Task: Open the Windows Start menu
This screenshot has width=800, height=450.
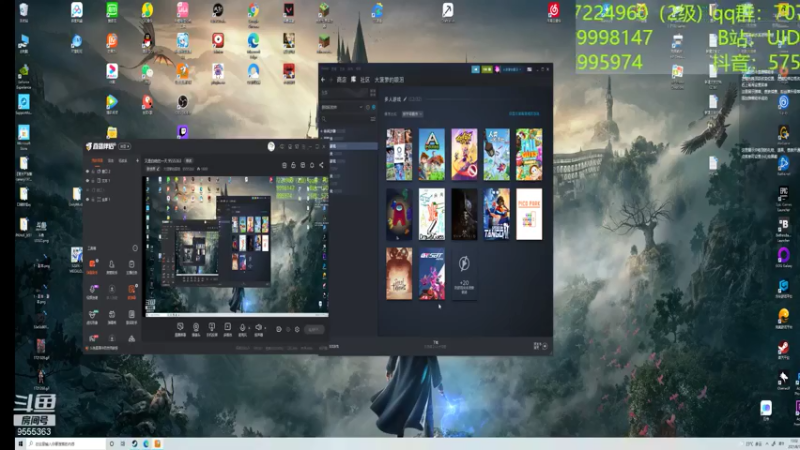Action: tap(20, 444)
